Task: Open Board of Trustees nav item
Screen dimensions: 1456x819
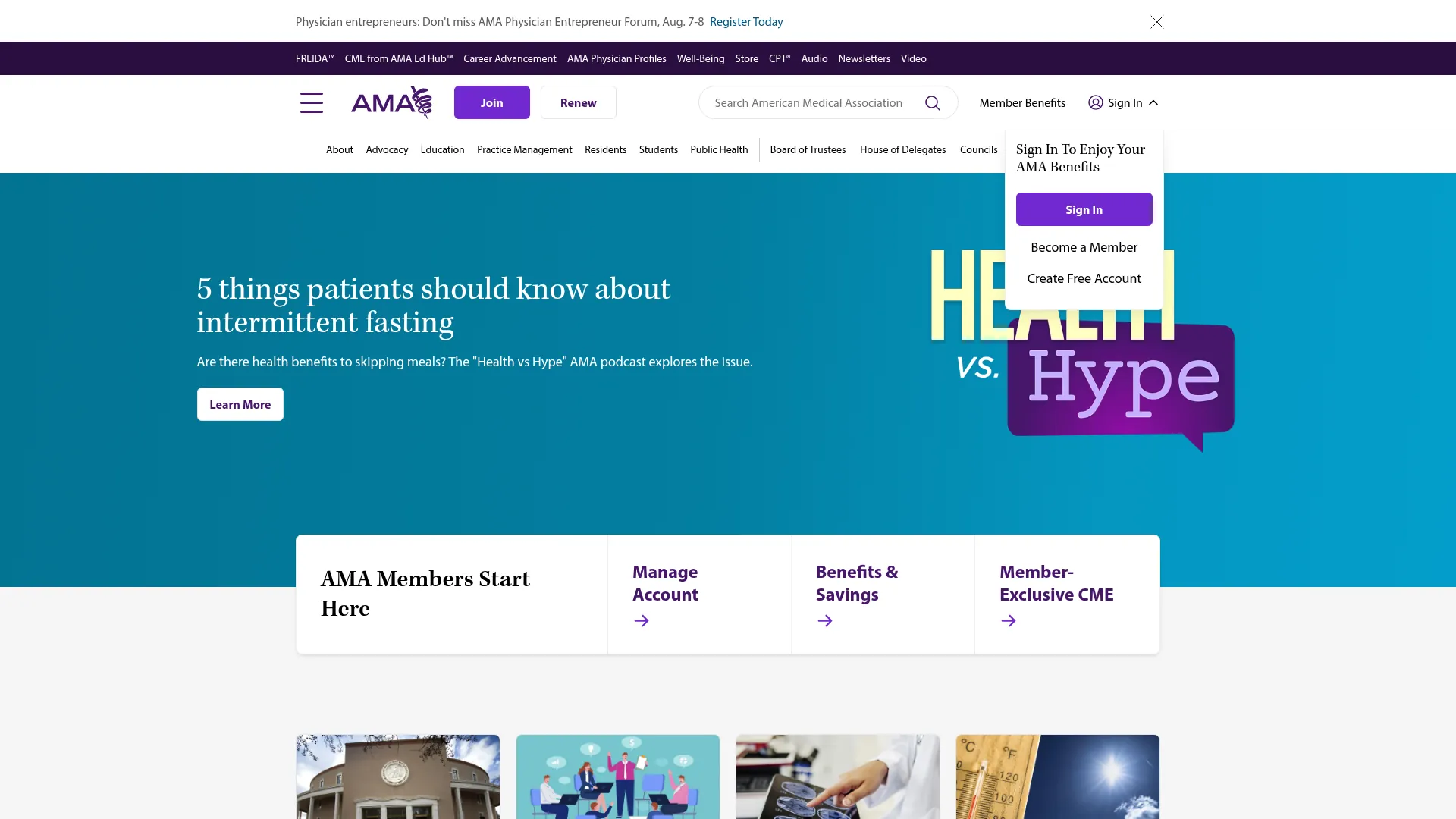Action: click(x=808, y=149)
